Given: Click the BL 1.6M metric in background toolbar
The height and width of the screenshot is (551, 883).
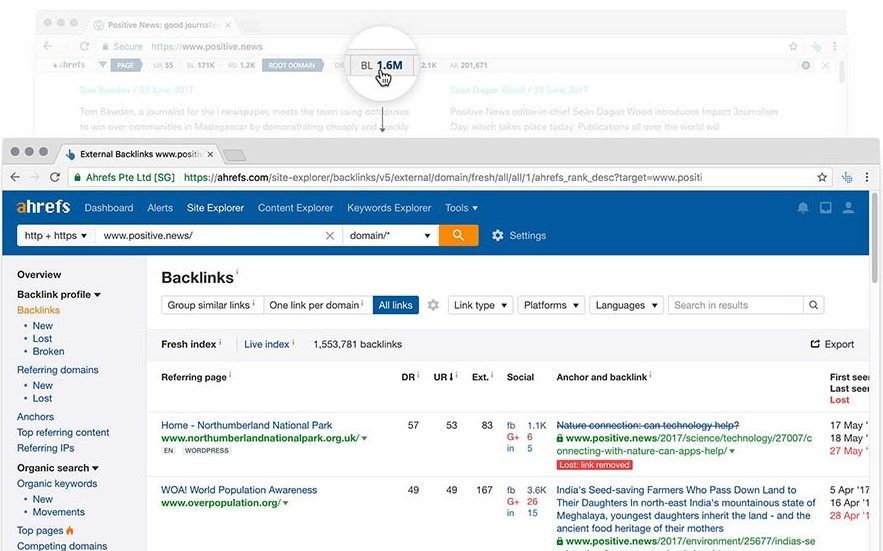Looking at the screenshot, I should (382, 65).
